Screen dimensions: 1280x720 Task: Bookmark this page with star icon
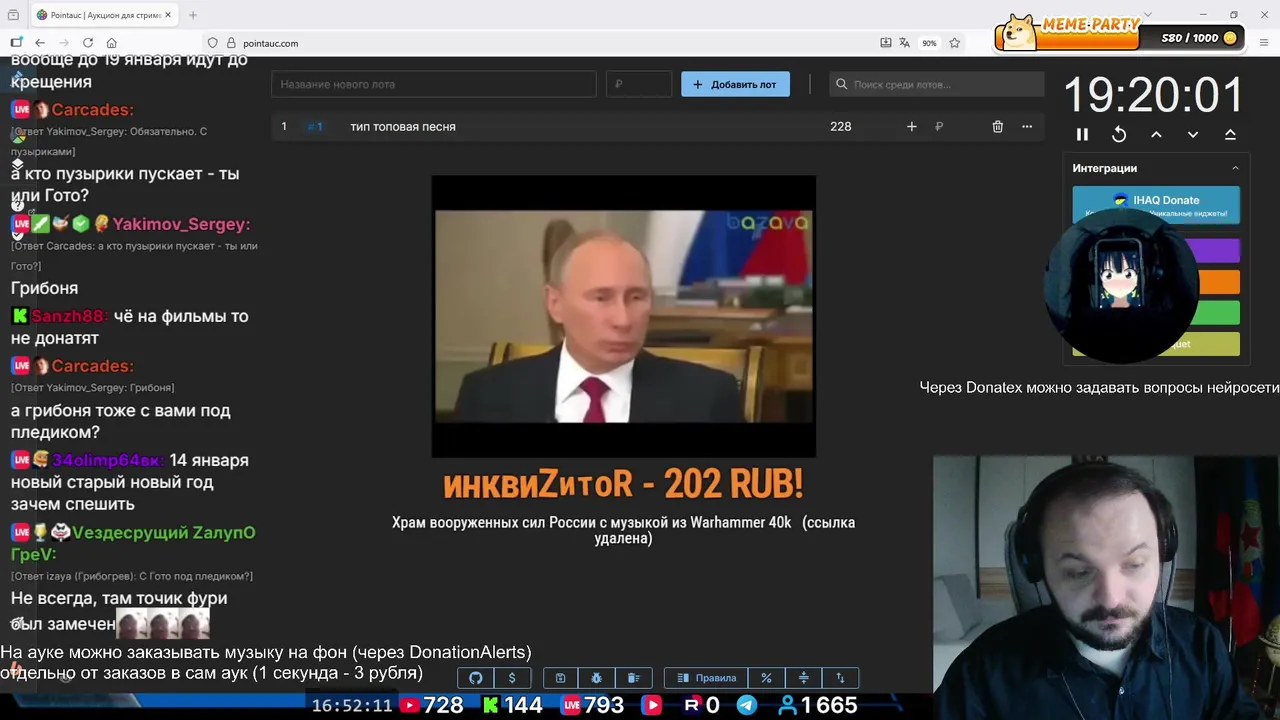(x=955, y=43)
